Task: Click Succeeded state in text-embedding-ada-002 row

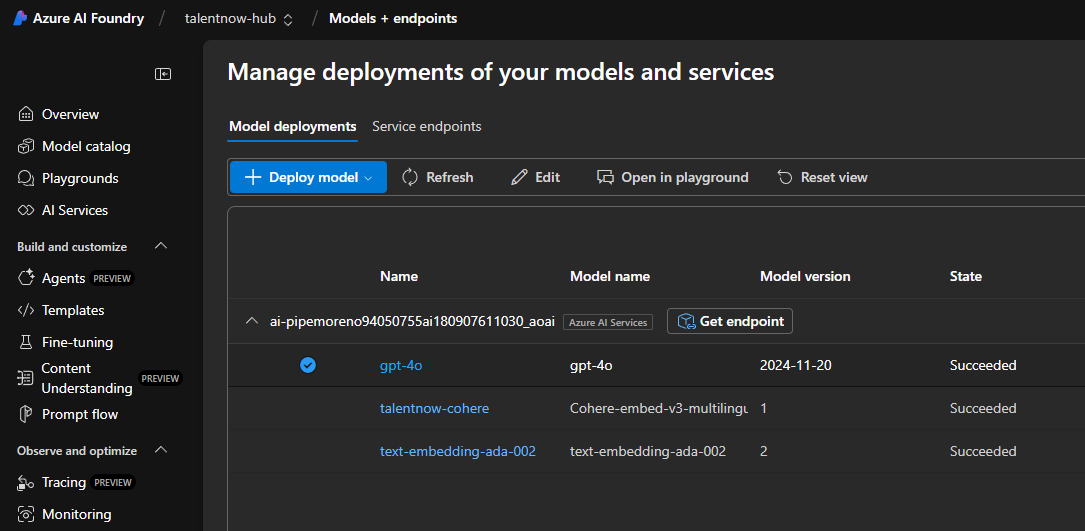Action: point(983,451)
